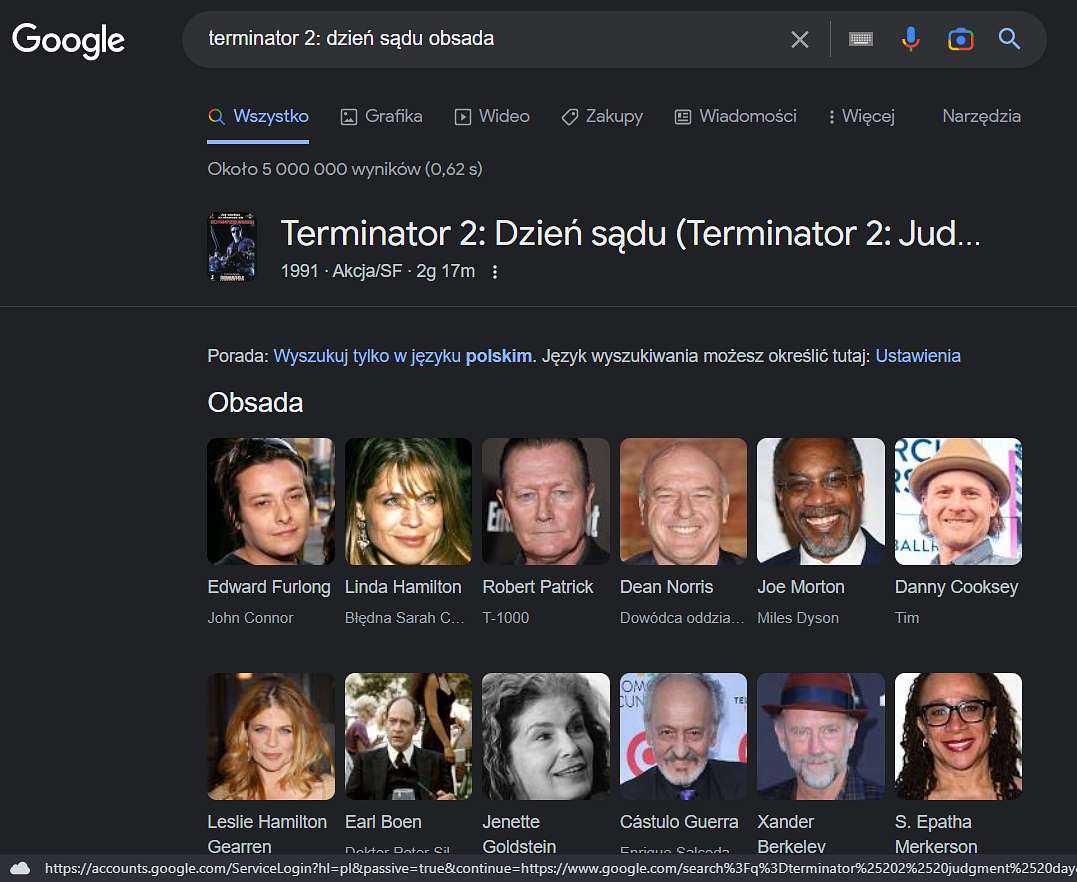
Task: Click 'Wyszukuj tylko w języku polskim' link
Action: [403, 356]
